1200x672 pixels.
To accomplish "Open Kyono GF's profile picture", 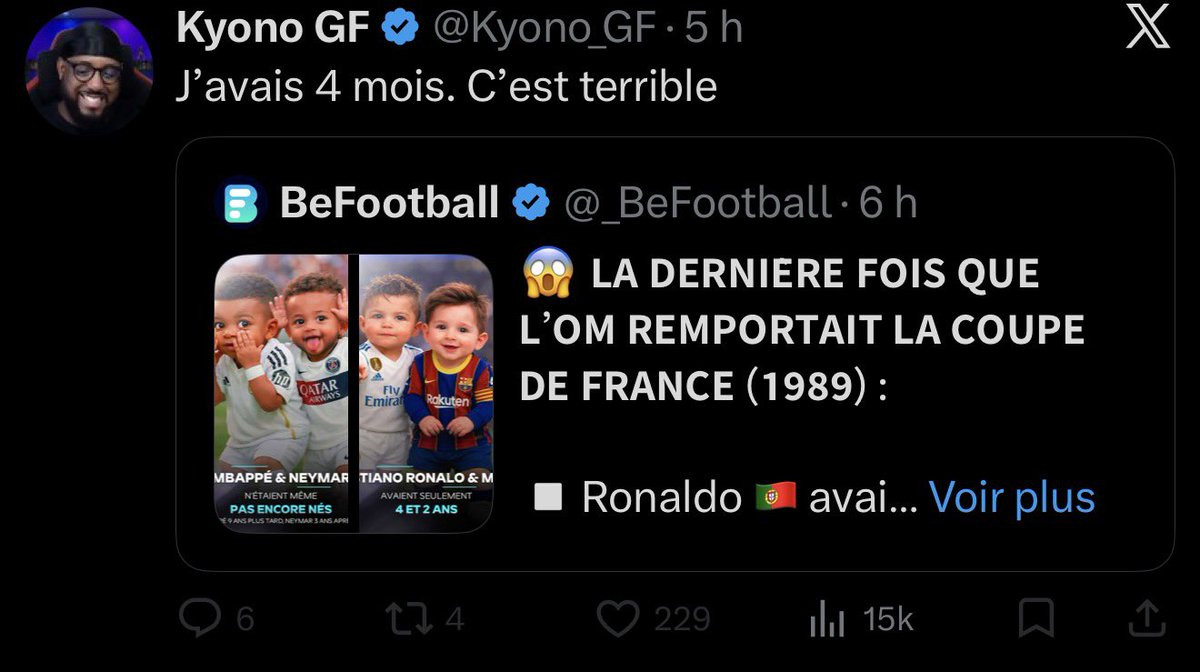I will coord(88,74).
